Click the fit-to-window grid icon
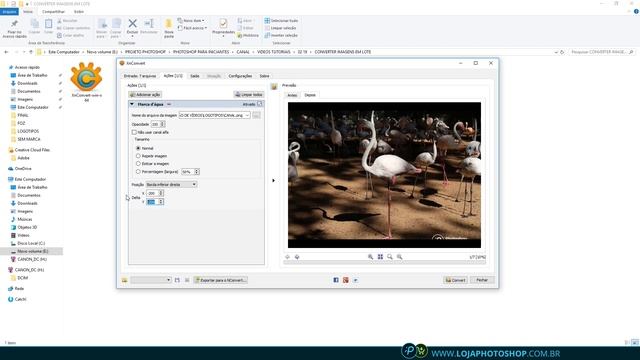 pyautogui.click(x=380, y=257)
